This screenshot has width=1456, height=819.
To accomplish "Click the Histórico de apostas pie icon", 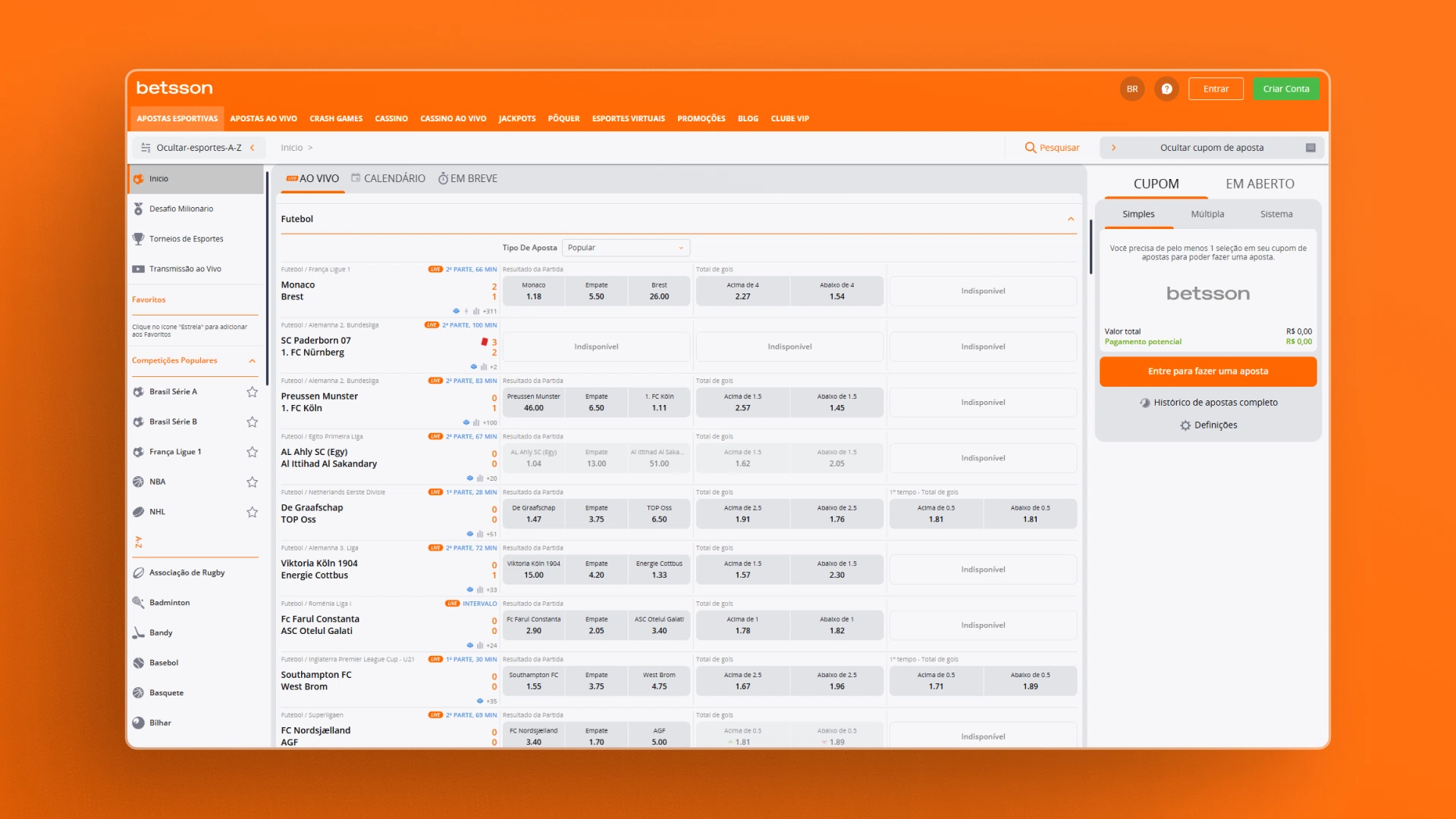I will click(x=1145, y=403).
